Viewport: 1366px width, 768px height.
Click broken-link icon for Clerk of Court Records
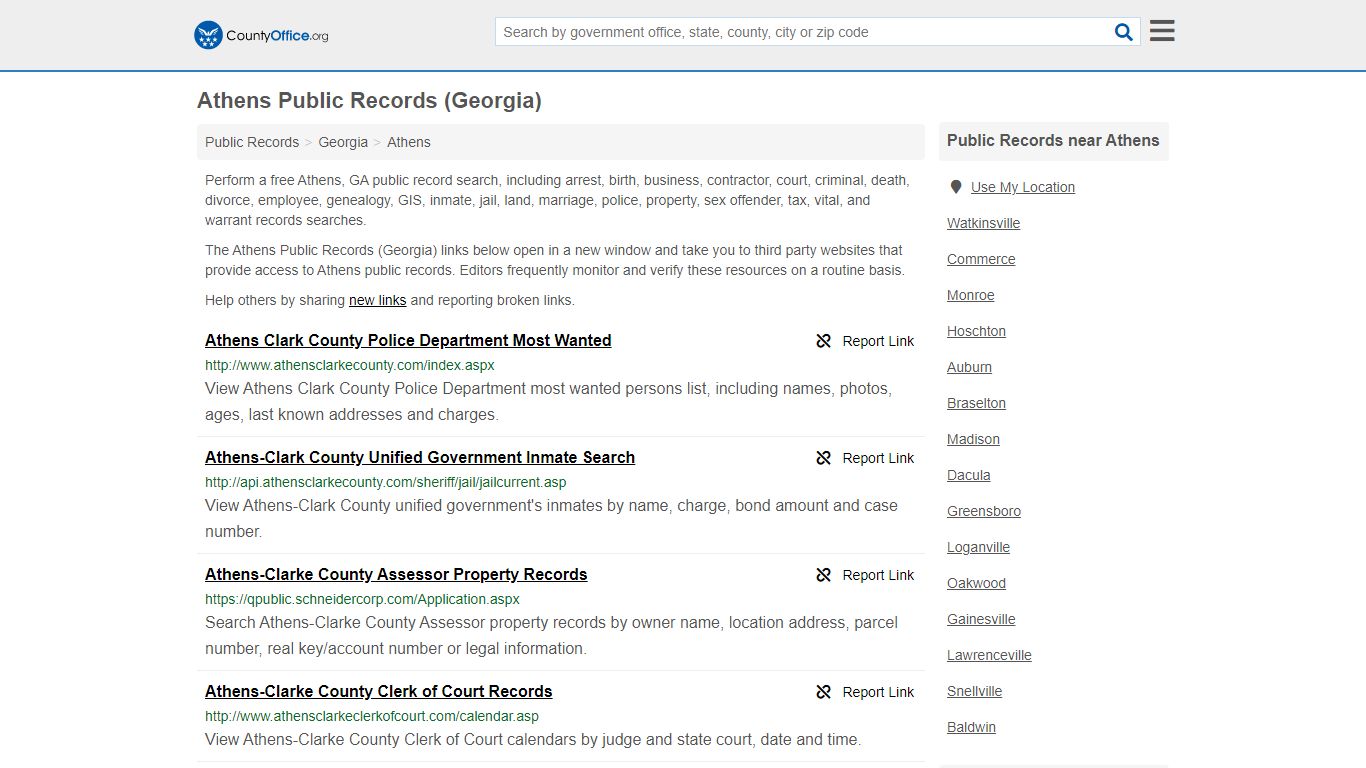coord(823,692)
